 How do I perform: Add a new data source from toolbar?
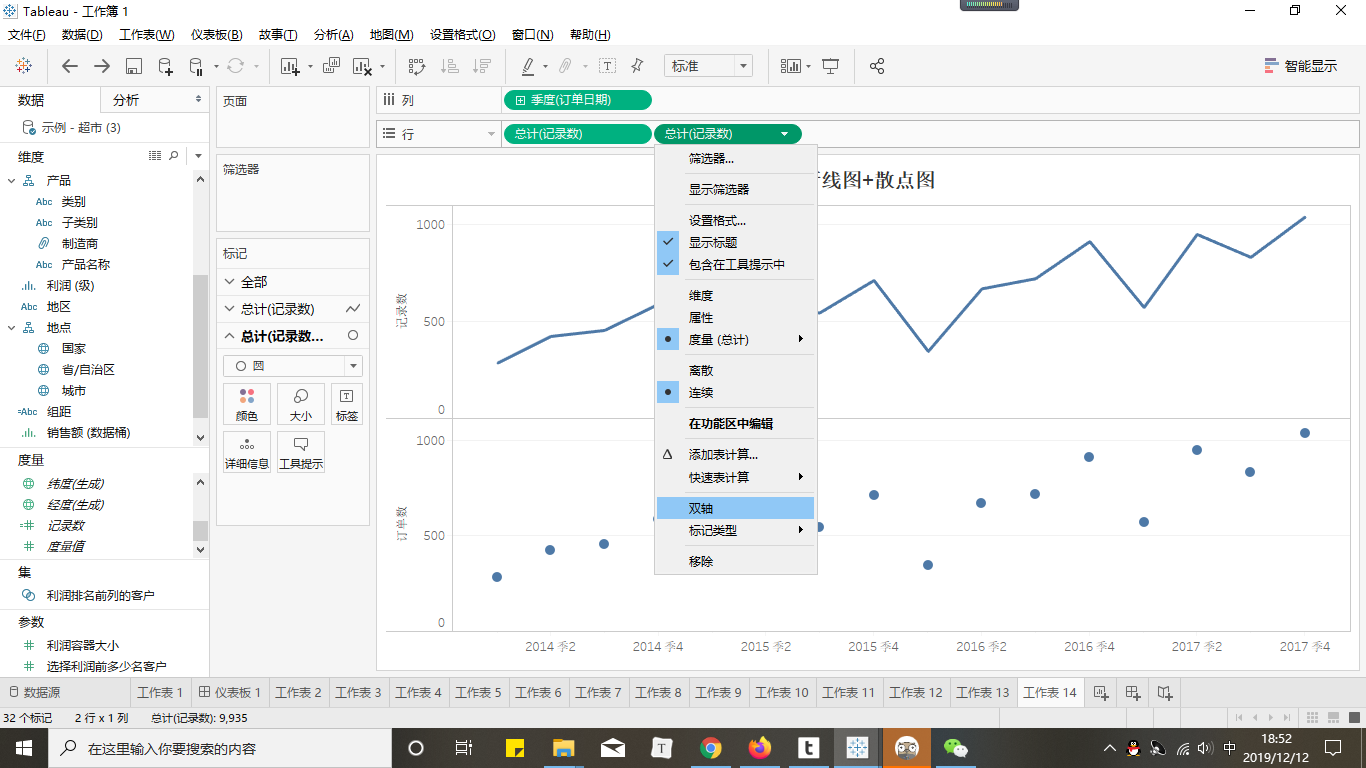point(166,66)
